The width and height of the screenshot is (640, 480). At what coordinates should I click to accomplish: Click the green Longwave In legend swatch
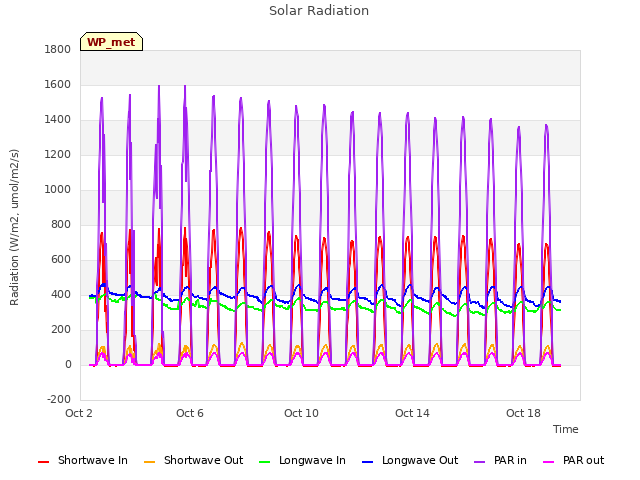[265, 462]
